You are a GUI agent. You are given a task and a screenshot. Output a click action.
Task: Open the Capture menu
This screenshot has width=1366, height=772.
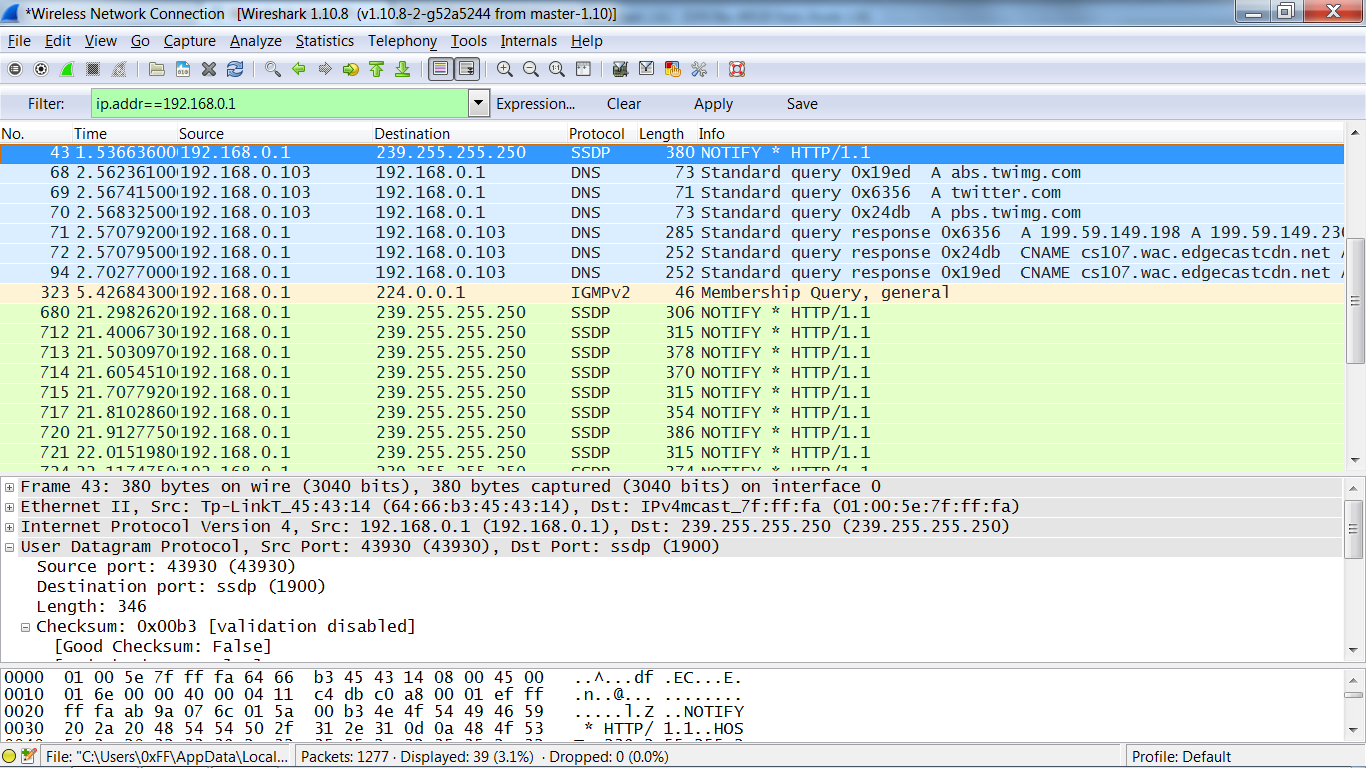pos(190,41)
